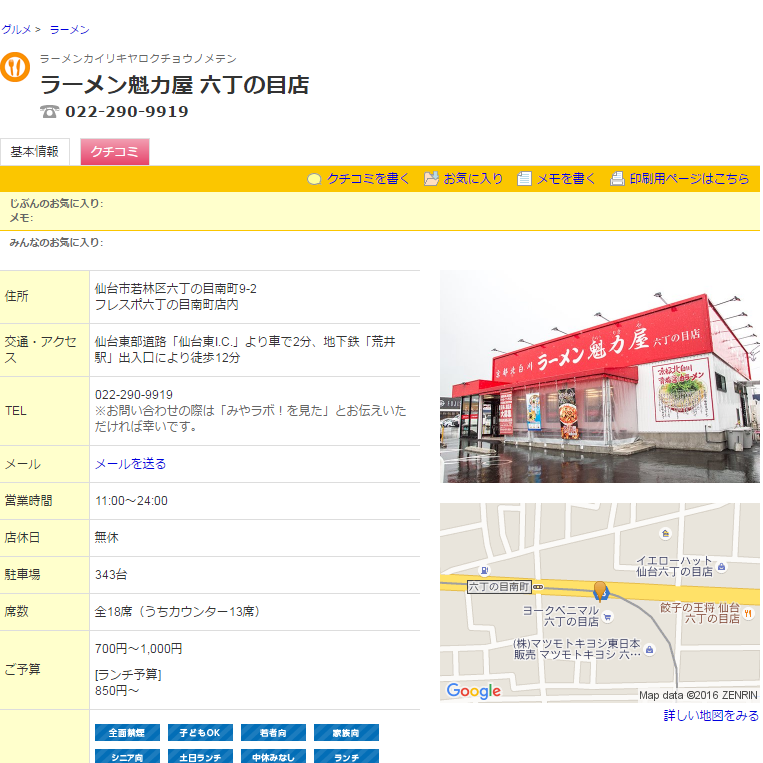Viewport: 763px width, 763px height.
Task: Click the notepad icon for メモを書く
Action: (524, 179)
